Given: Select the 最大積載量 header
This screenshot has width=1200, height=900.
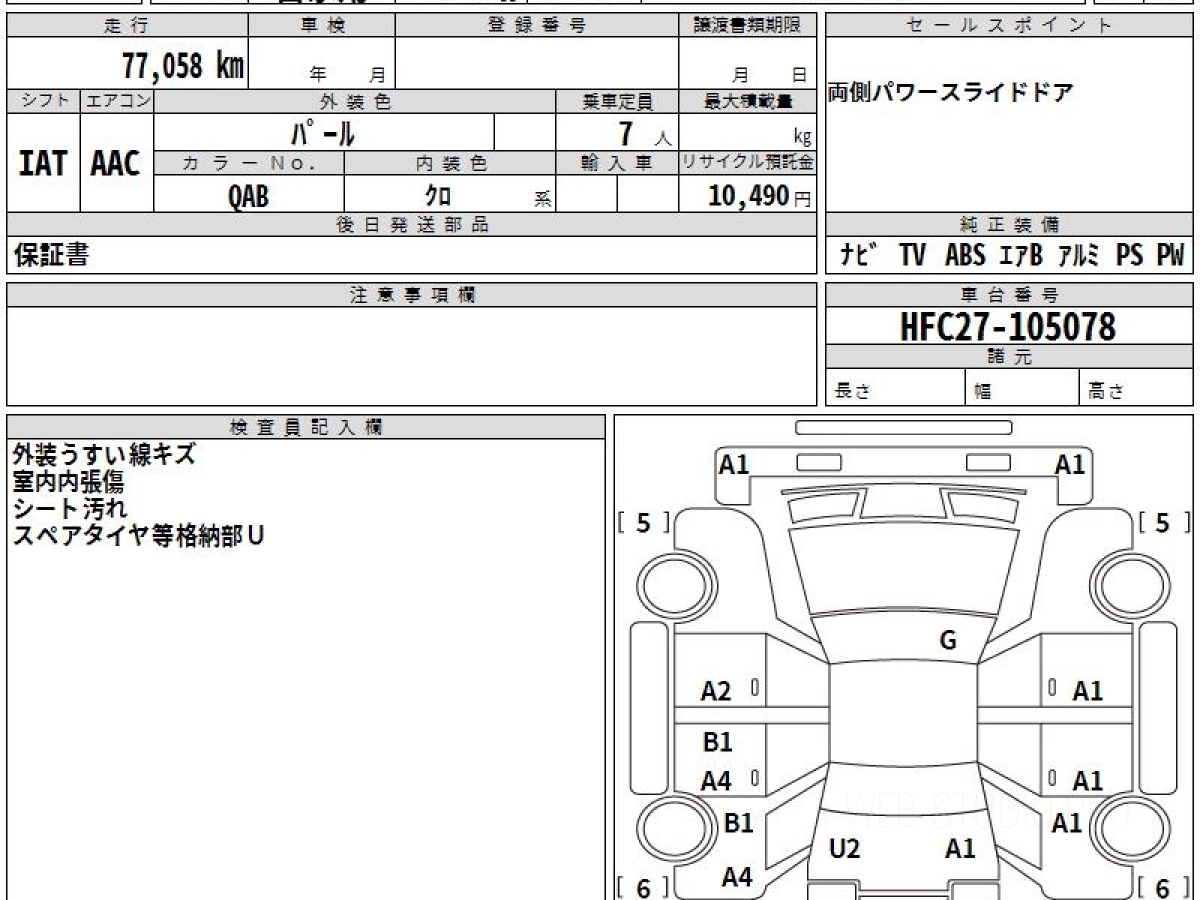Looking at the screenshot, I should [748, 101].
